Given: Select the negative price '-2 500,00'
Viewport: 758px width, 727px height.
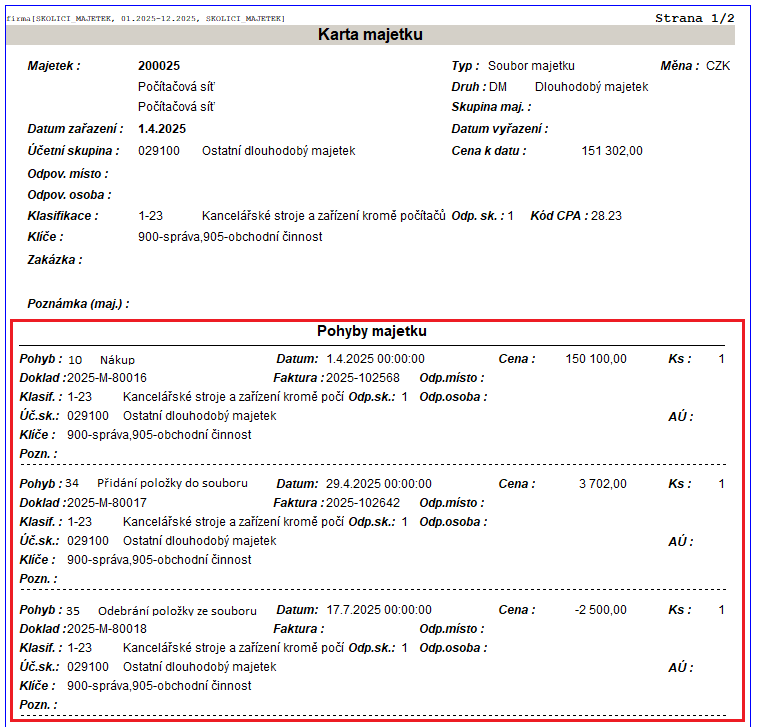Looking at the screenshot, I should [601, 610].
